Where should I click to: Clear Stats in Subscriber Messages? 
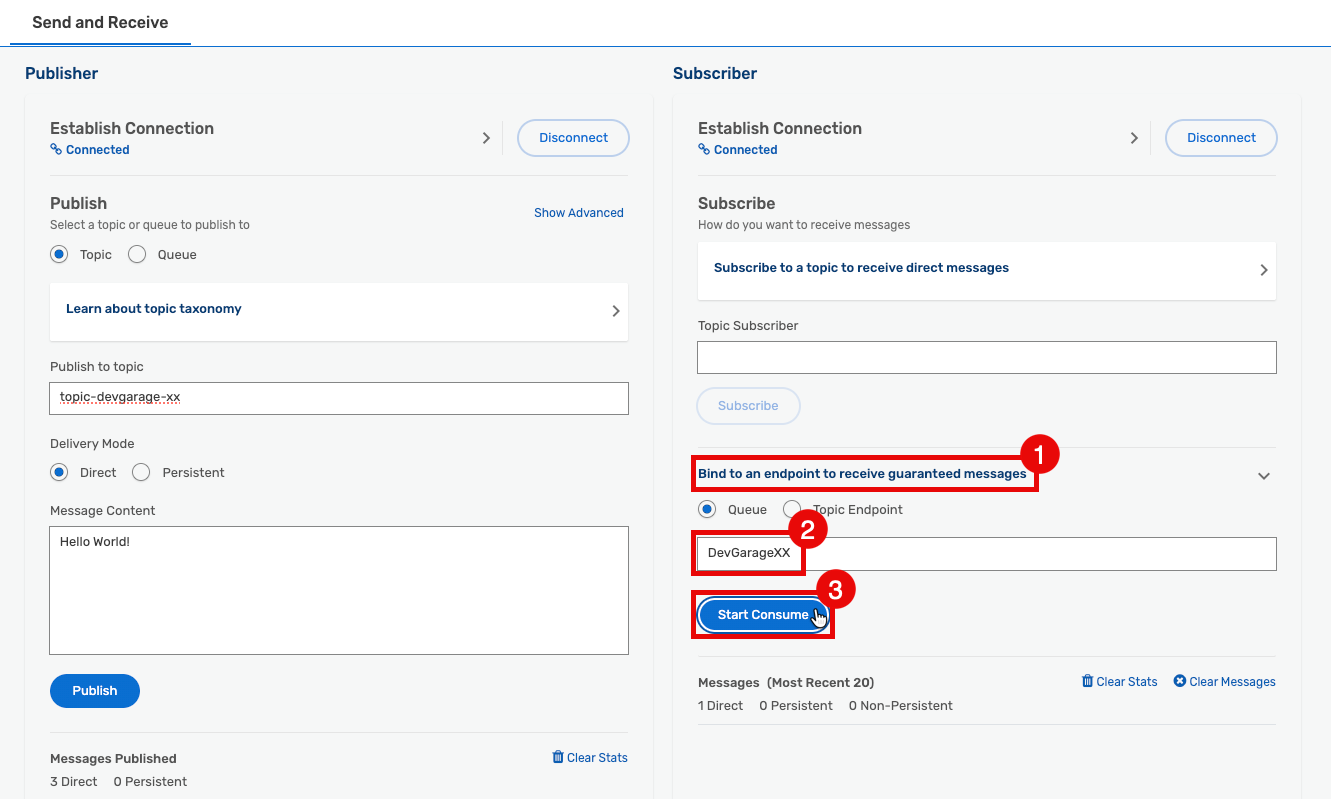pos(1127,682)
